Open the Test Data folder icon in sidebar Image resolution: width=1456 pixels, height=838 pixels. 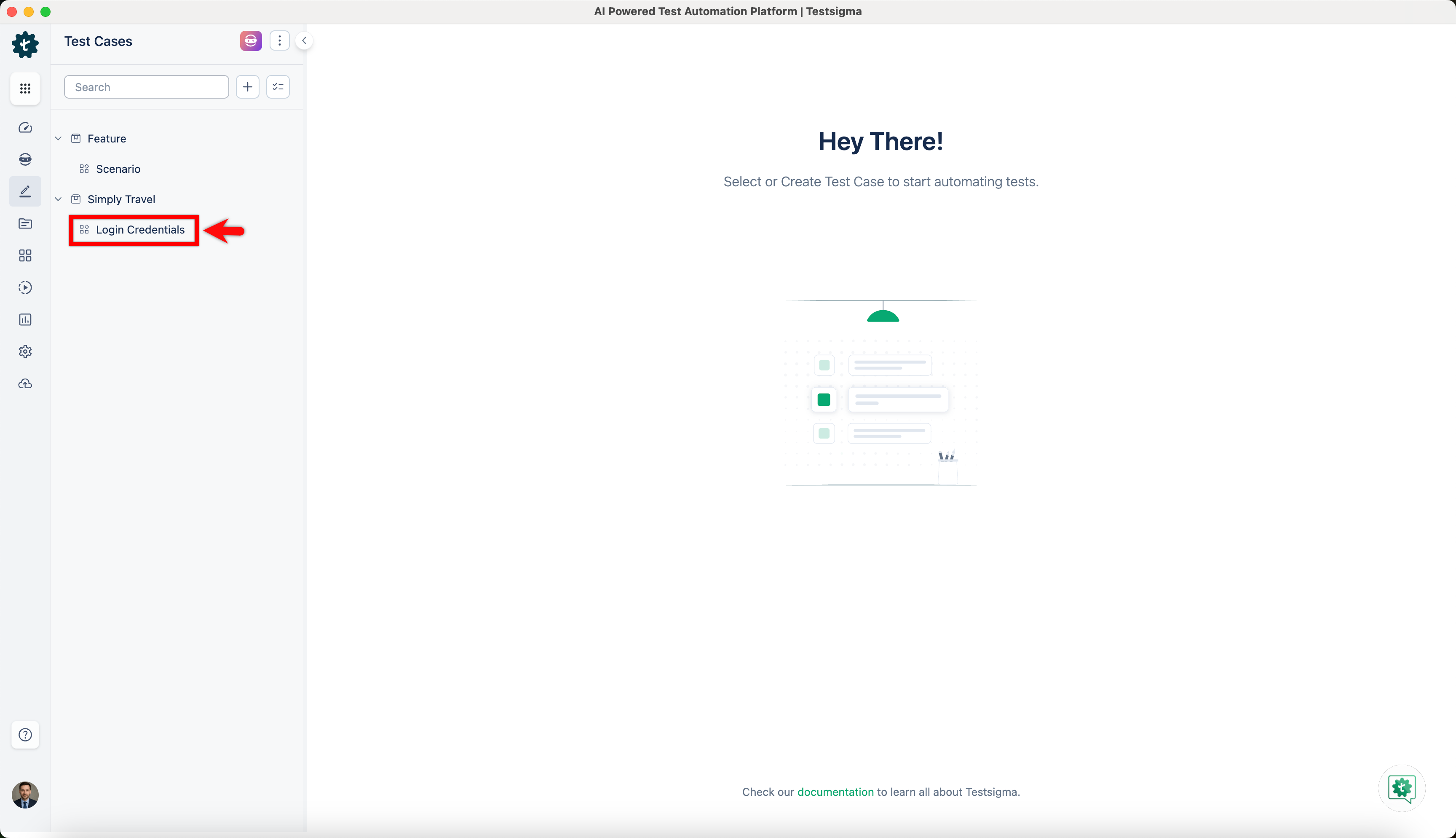coord(25,223)
